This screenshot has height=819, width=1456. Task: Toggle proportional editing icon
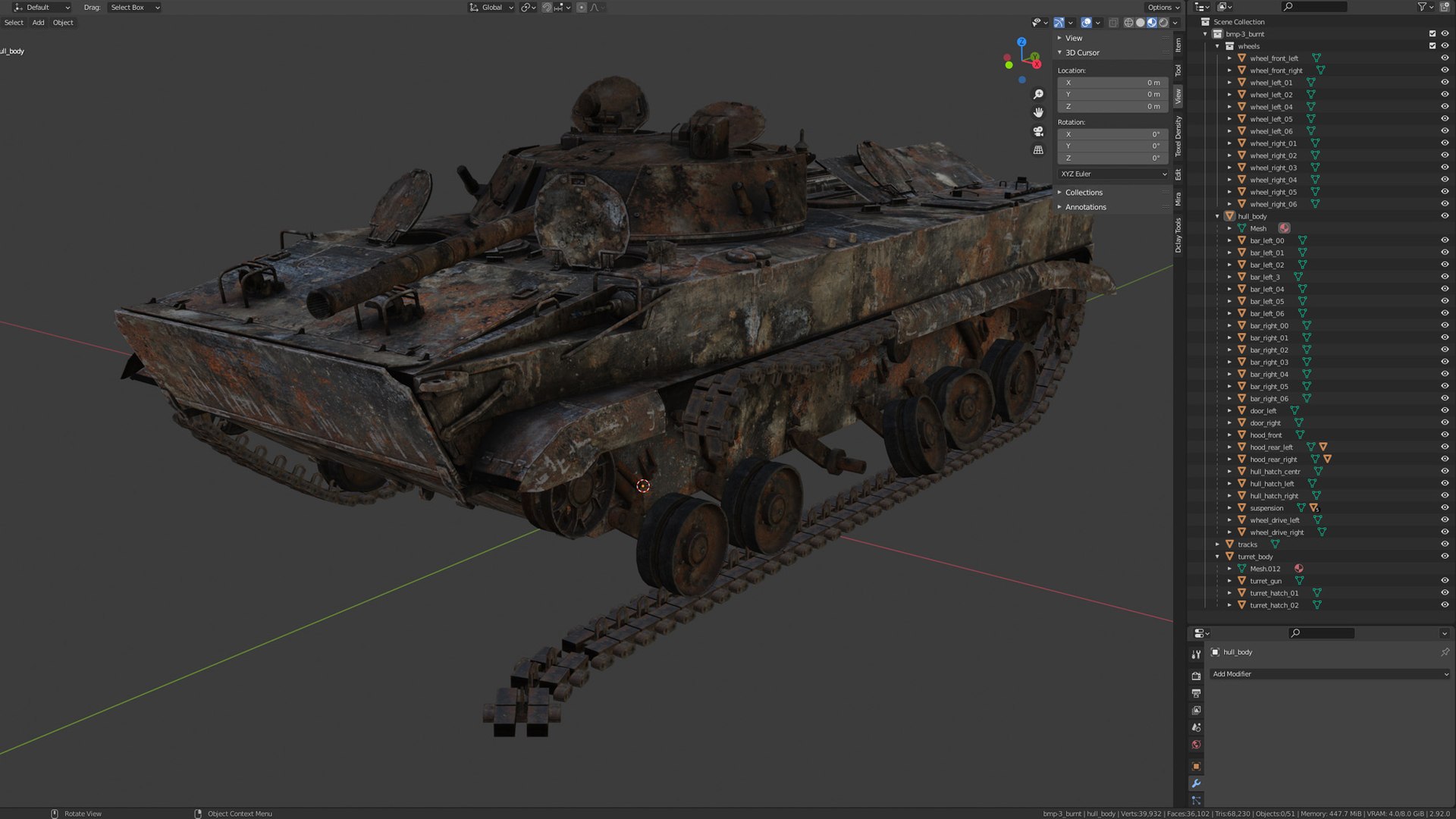click(582, 8)
